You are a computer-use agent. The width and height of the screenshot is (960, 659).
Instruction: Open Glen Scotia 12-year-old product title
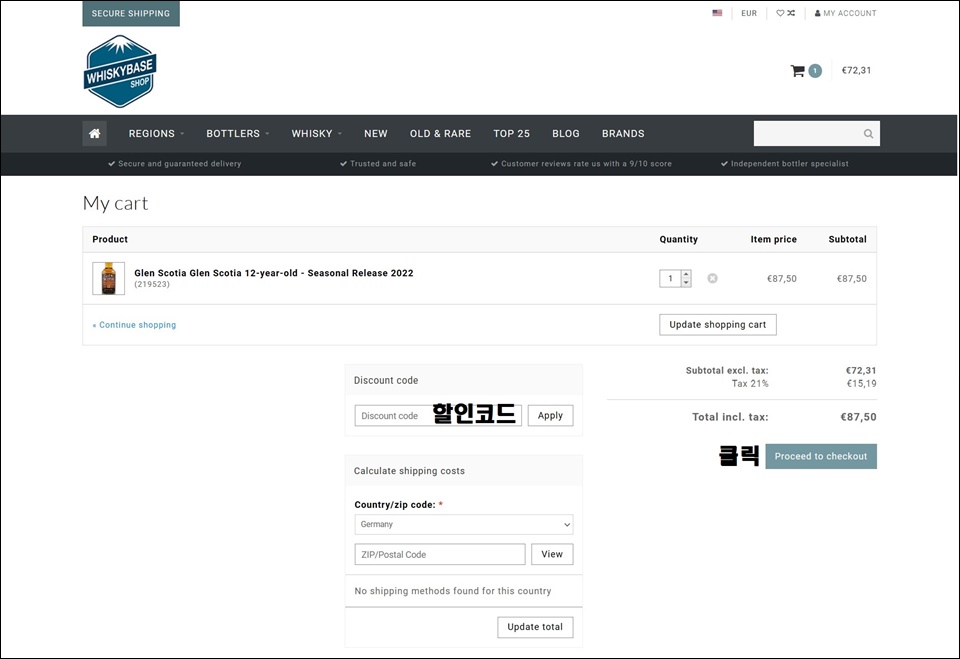(x=274, y=273)
